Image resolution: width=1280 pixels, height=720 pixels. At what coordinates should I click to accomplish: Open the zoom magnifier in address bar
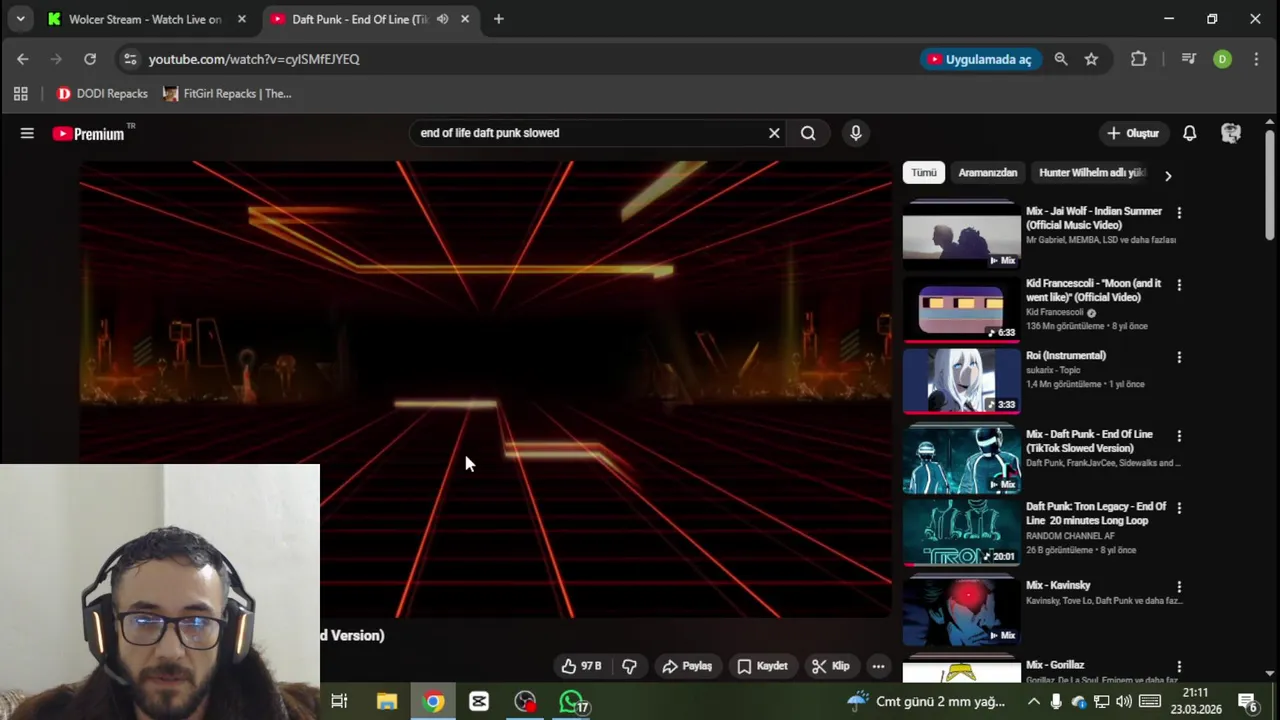(1061, 59)
